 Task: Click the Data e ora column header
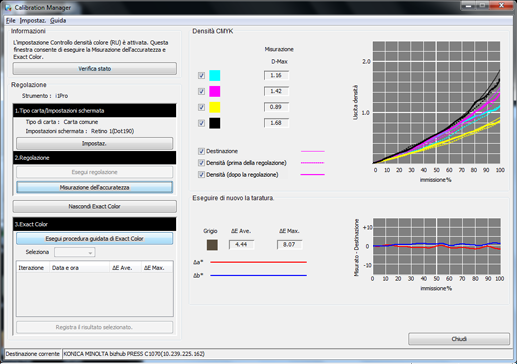[x=79, y=268]
